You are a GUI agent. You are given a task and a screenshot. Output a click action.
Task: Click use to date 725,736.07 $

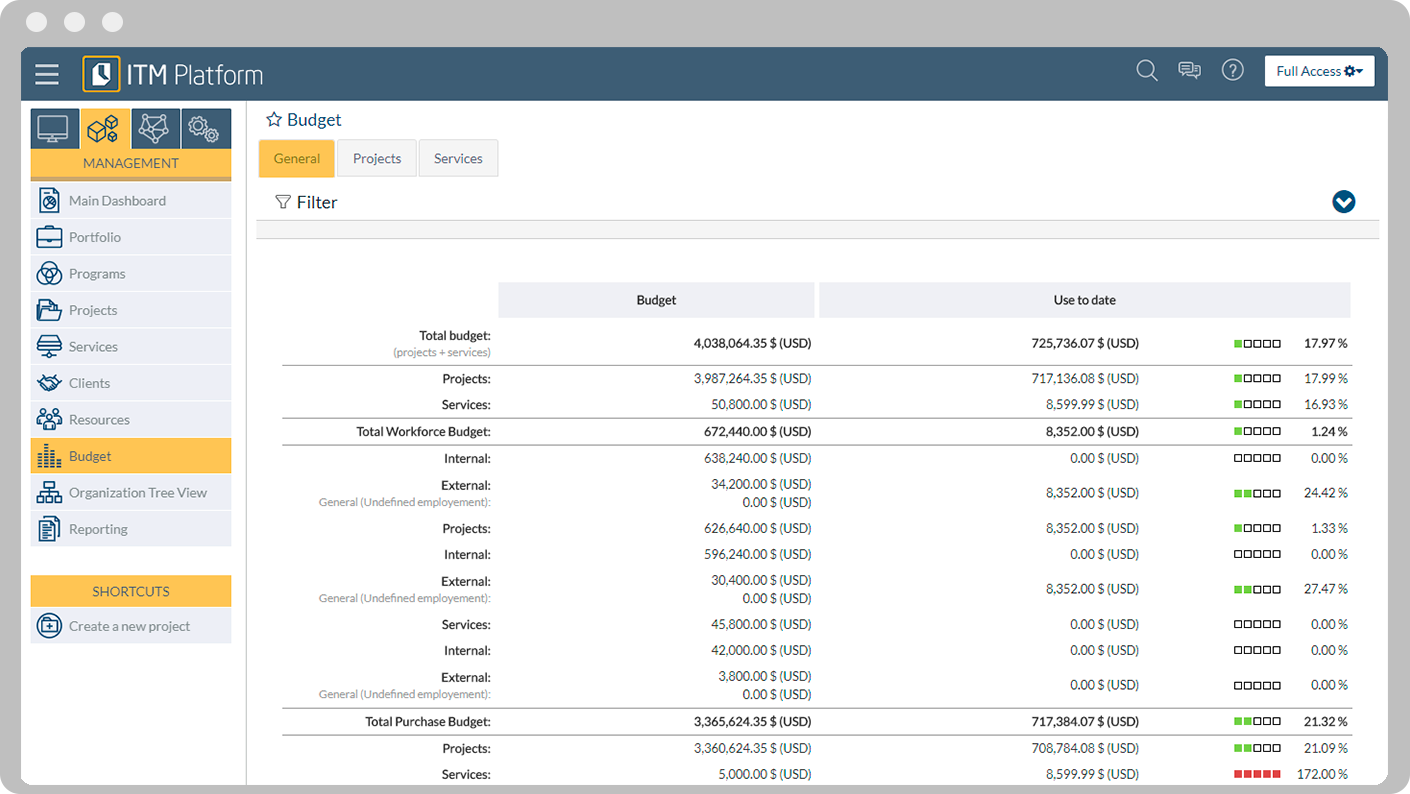1085,343
